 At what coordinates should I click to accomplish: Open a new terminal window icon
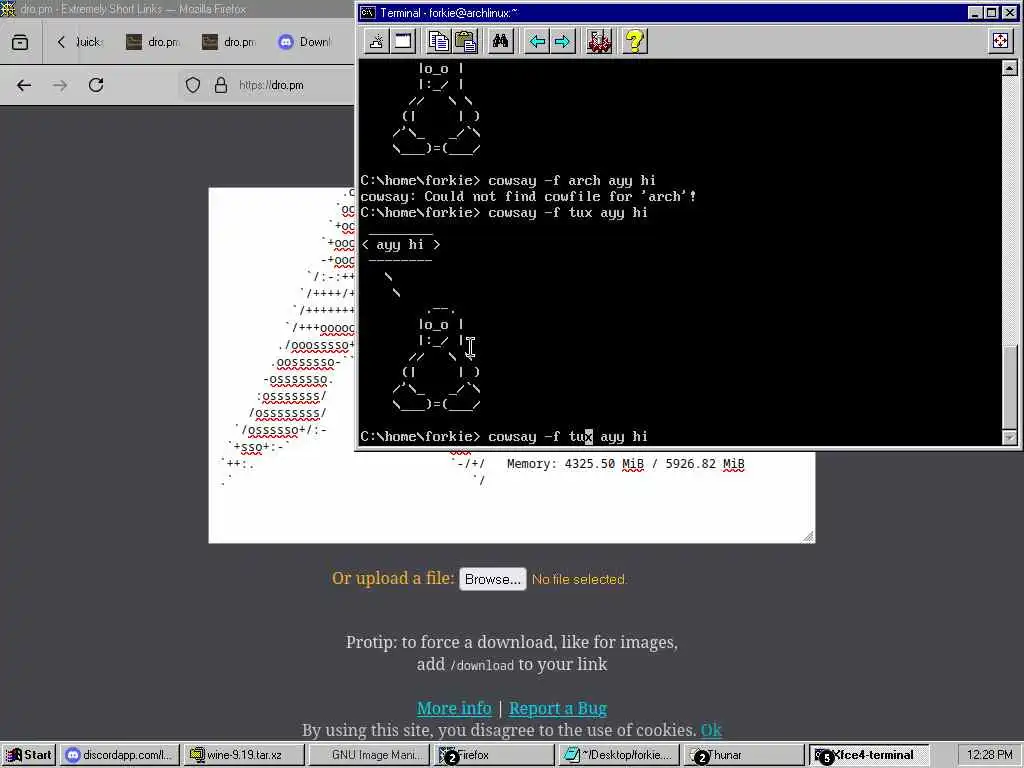[x=403, y=42]
